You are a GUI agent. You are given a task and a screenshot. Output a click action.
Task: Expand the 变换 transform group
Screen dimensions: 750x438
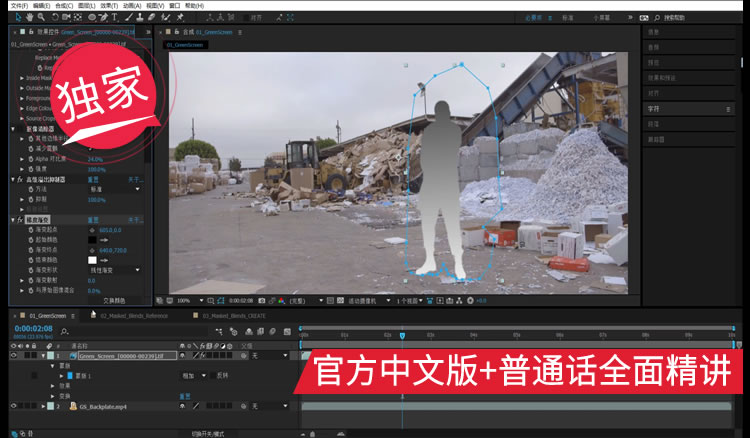[53, 396]
